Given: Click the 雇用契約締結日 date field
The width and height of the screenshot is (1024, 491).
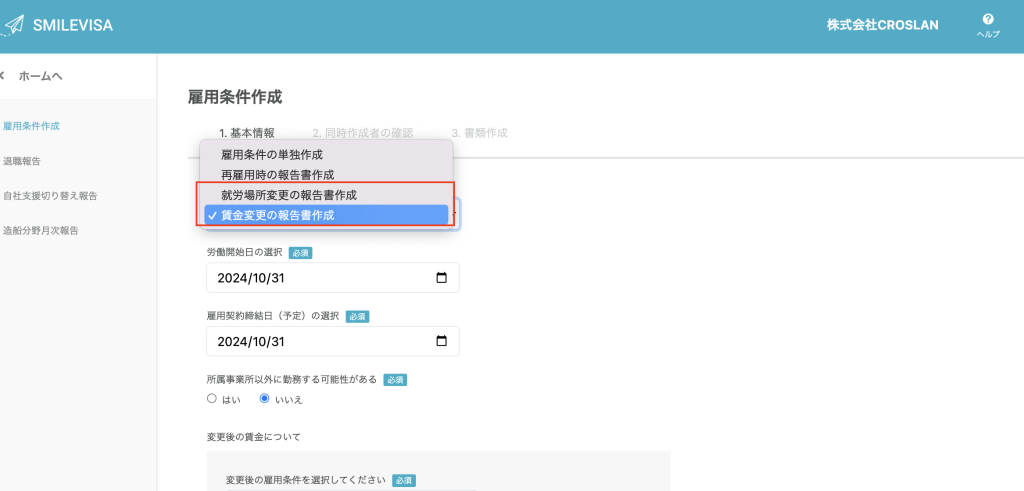Looking at the screenshot, I should (332, 341).
